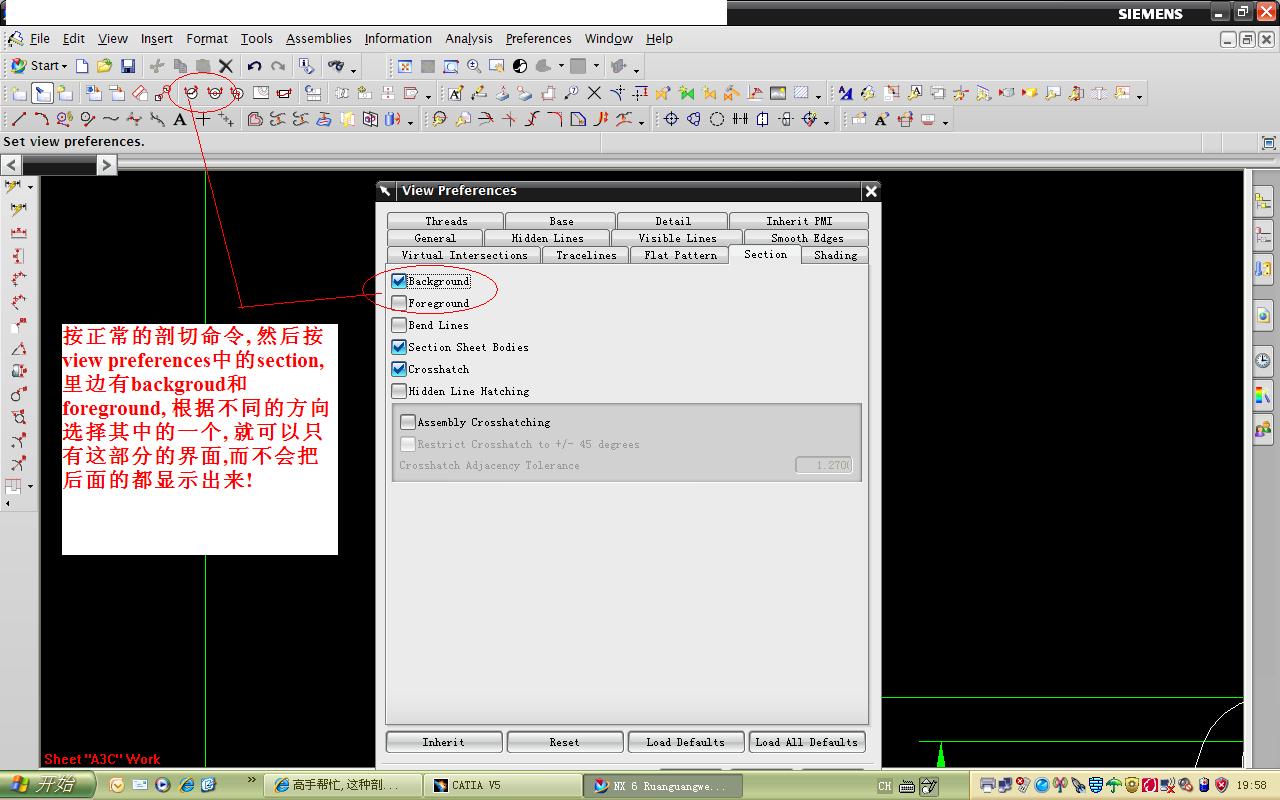
Task: Switch to the Smooth Edges tab
Action: coord(807,238)
